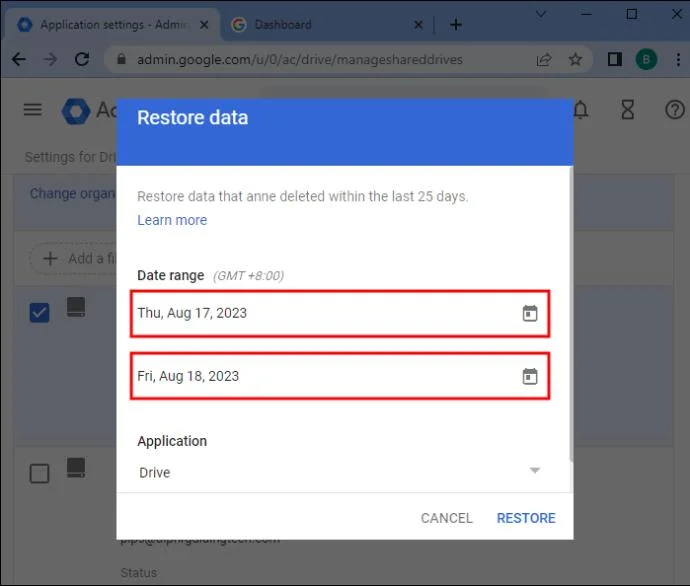Open the start date calendar picker icon

pos(530,314)
